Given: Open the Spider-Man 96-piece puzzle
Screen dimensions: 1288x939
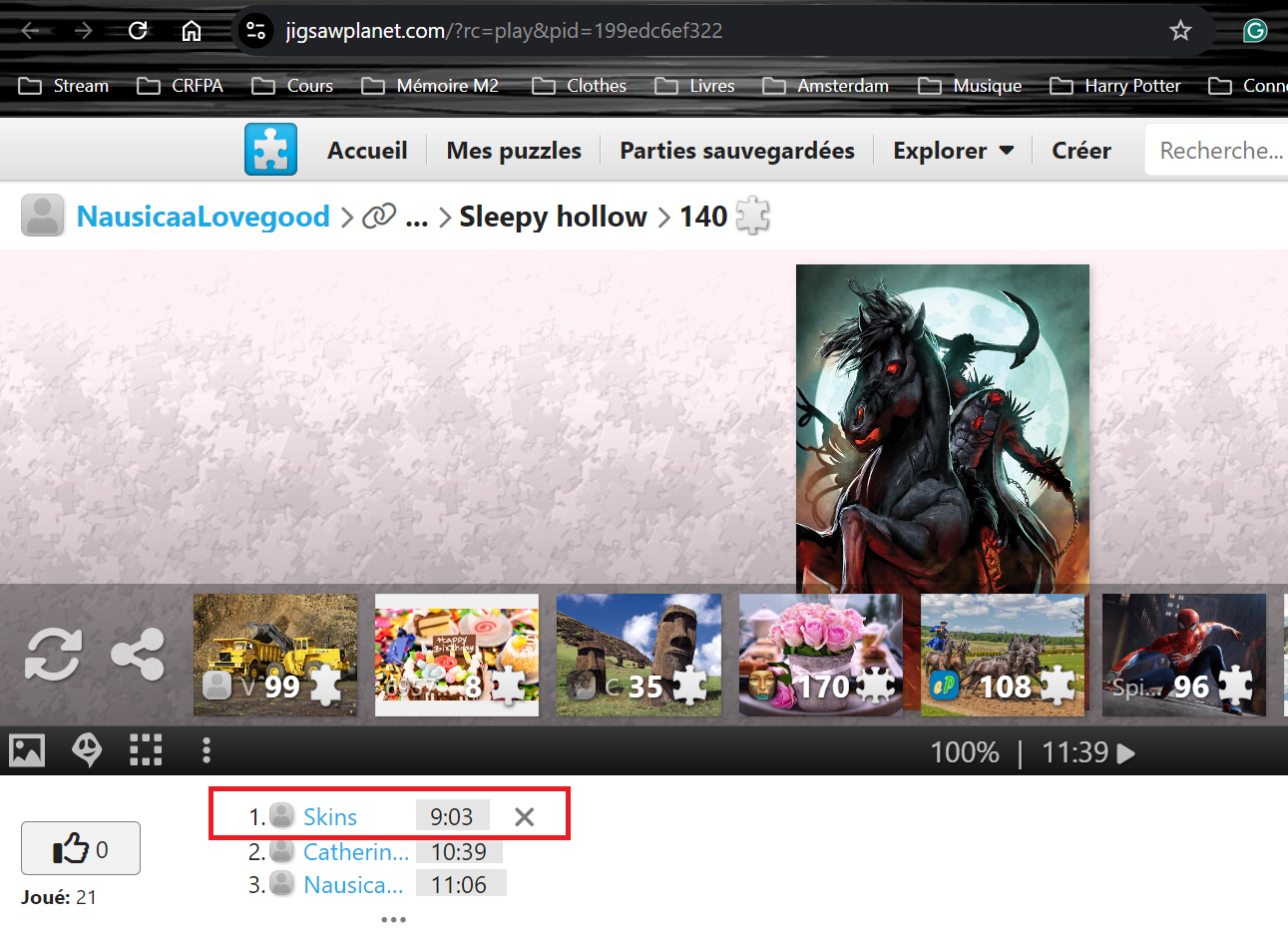Looking at the screenshot, I should tap(1184, 655).
